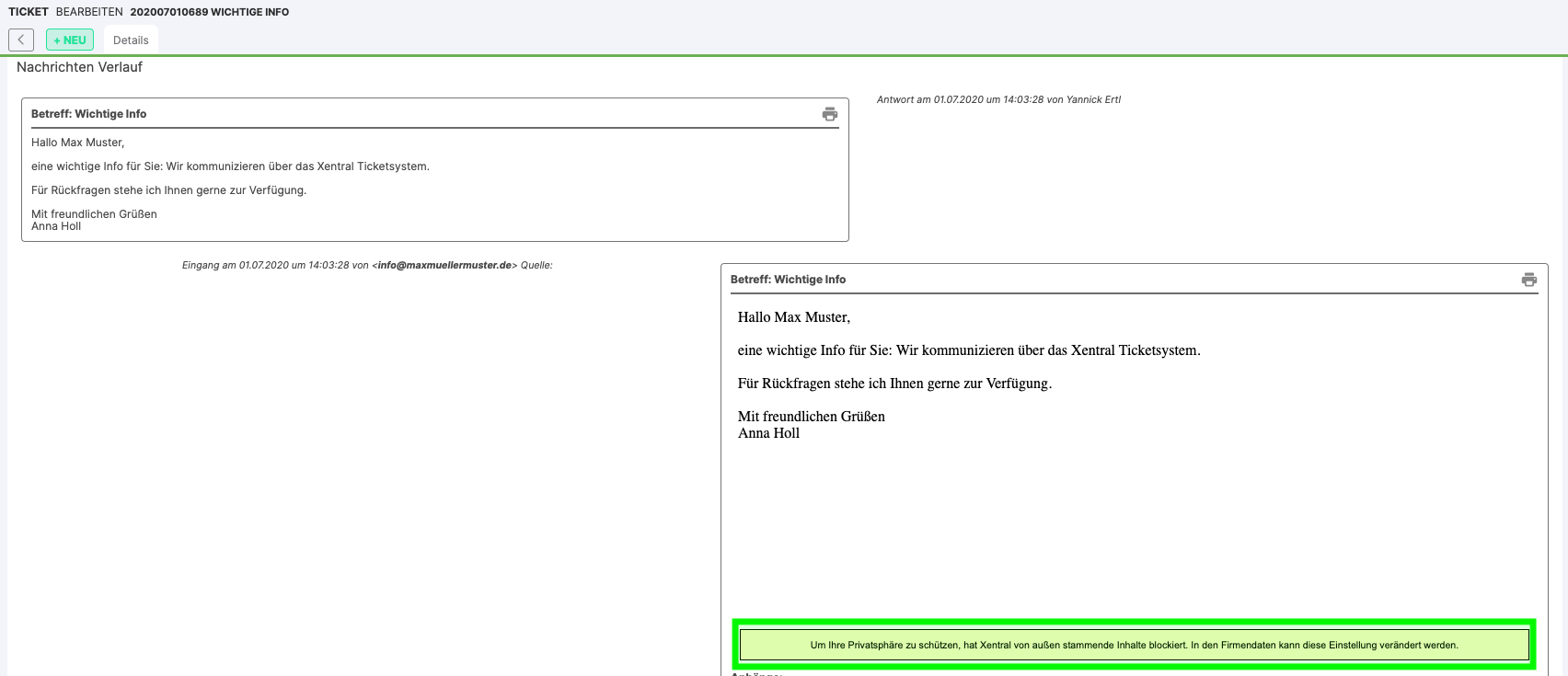
Task: Click the back arrow button
Action: pyautogui.click(x=21, y=40)
